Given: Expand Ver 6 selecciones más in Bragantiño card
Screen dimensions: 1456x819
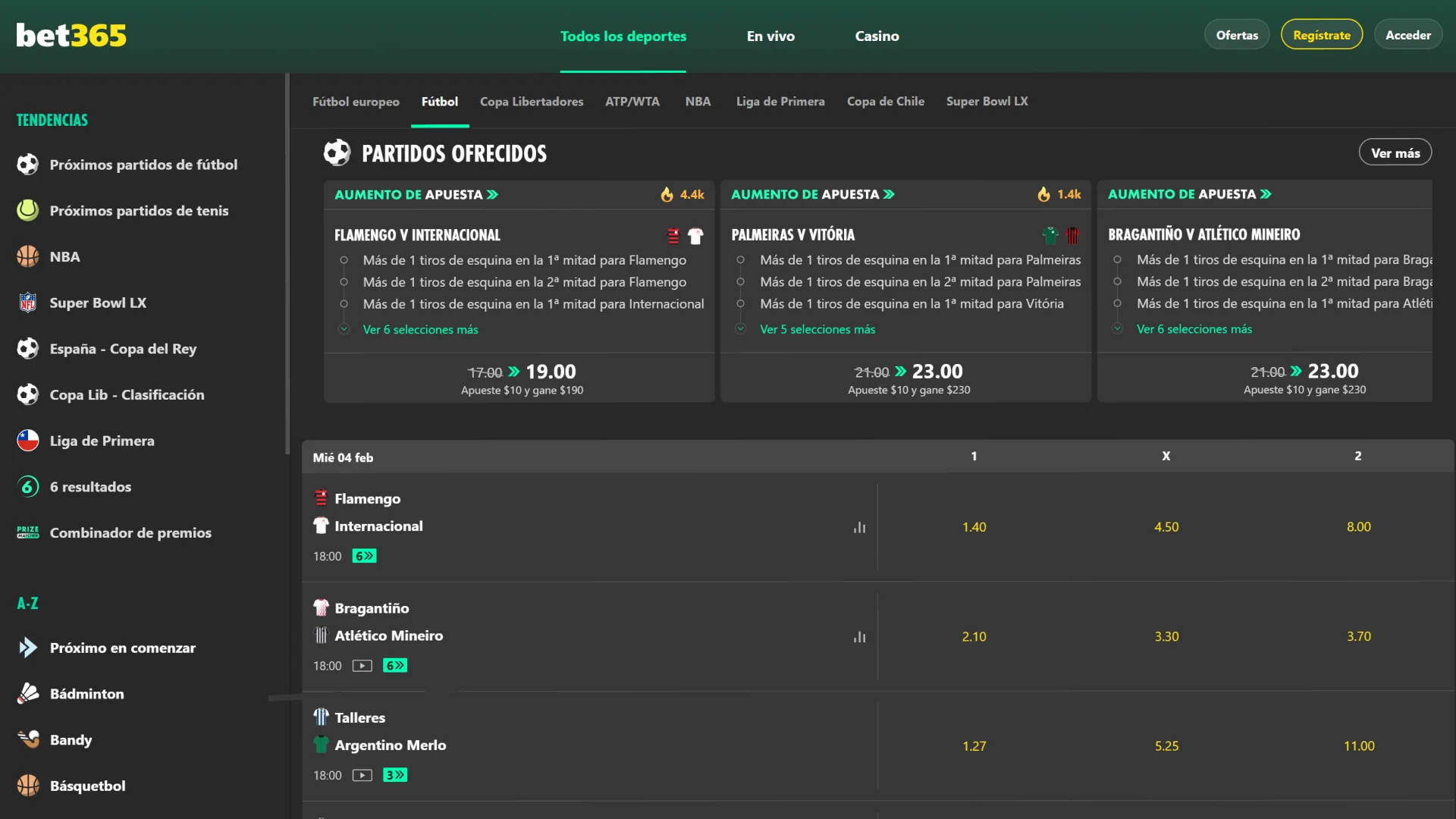Looking at the screenshot, I should pyautogui.click(x=1194, y=329).
